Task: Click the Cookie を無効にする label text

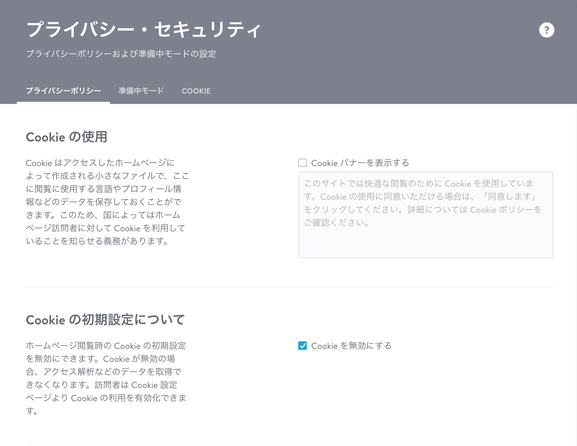Action: tap(351, 346)
